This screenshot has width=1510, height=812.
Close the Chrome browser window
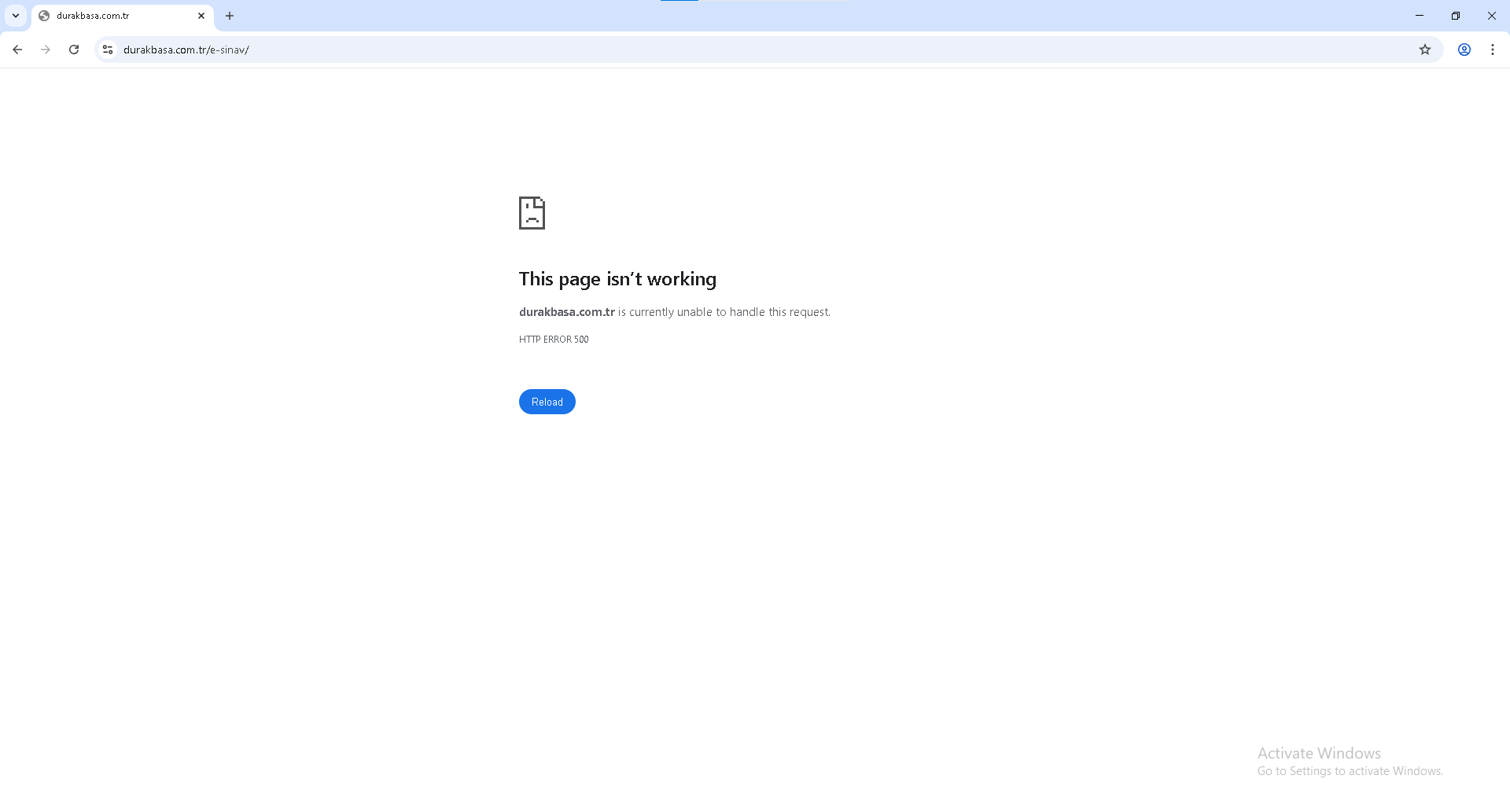tap(1492, 16)
